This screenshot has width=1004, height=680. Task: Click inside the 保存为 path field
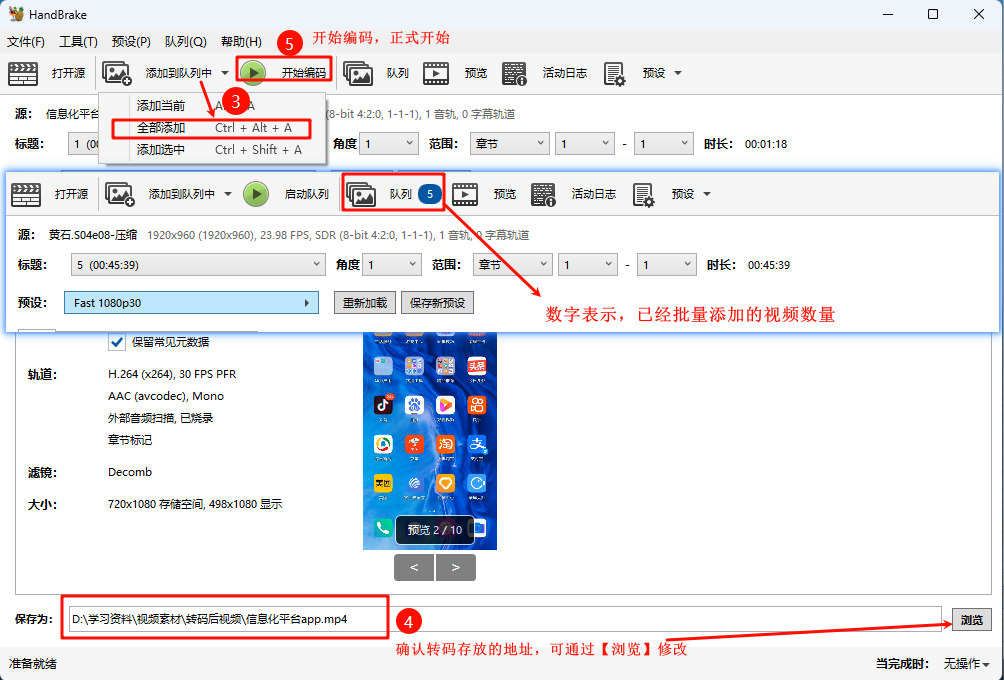tap(505, 619)
